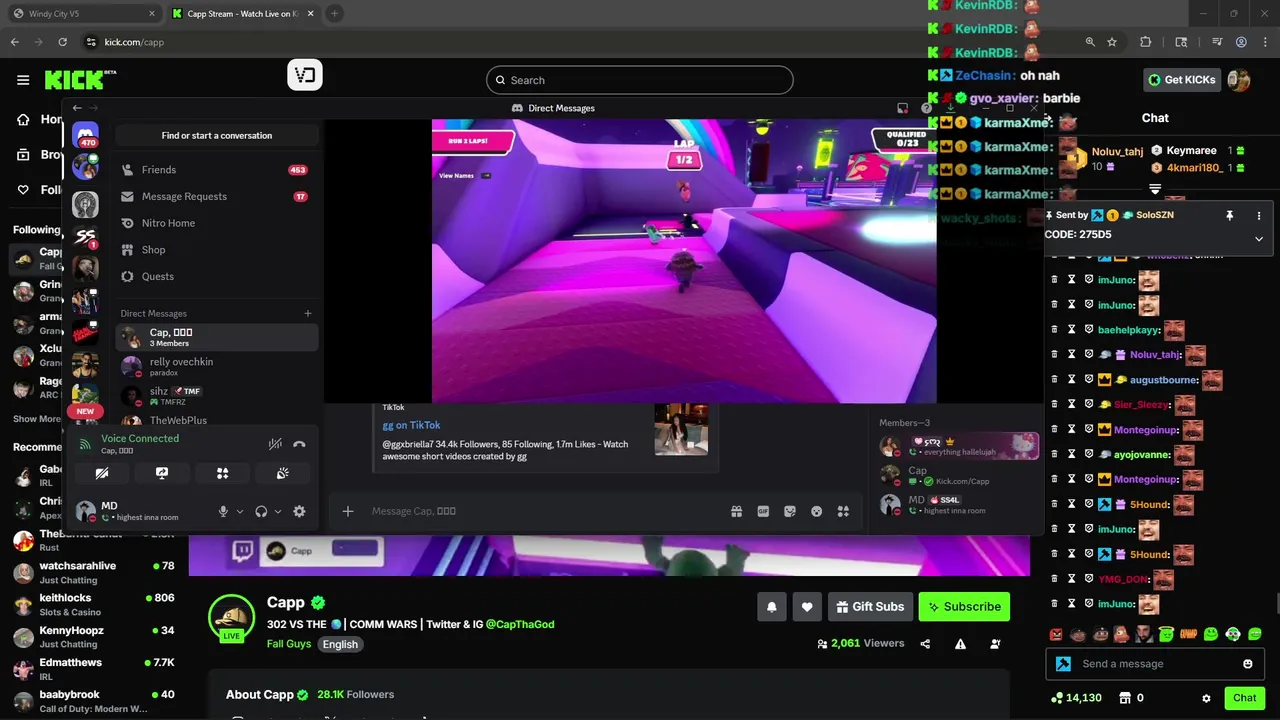Image resolution: width=1280 pixels, height=720 pixels.
Task: Open Discord emoji picker
Action: (817, 511)
